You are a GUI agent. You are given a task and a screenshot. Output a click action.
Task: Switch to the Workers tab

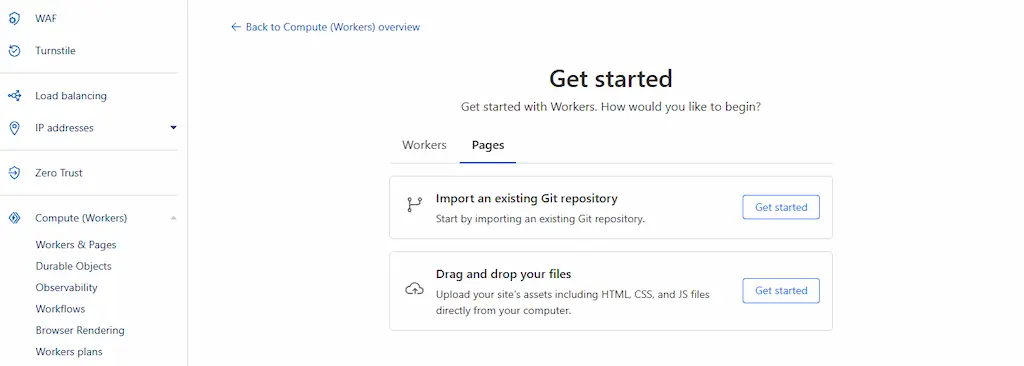coord(424,145)
